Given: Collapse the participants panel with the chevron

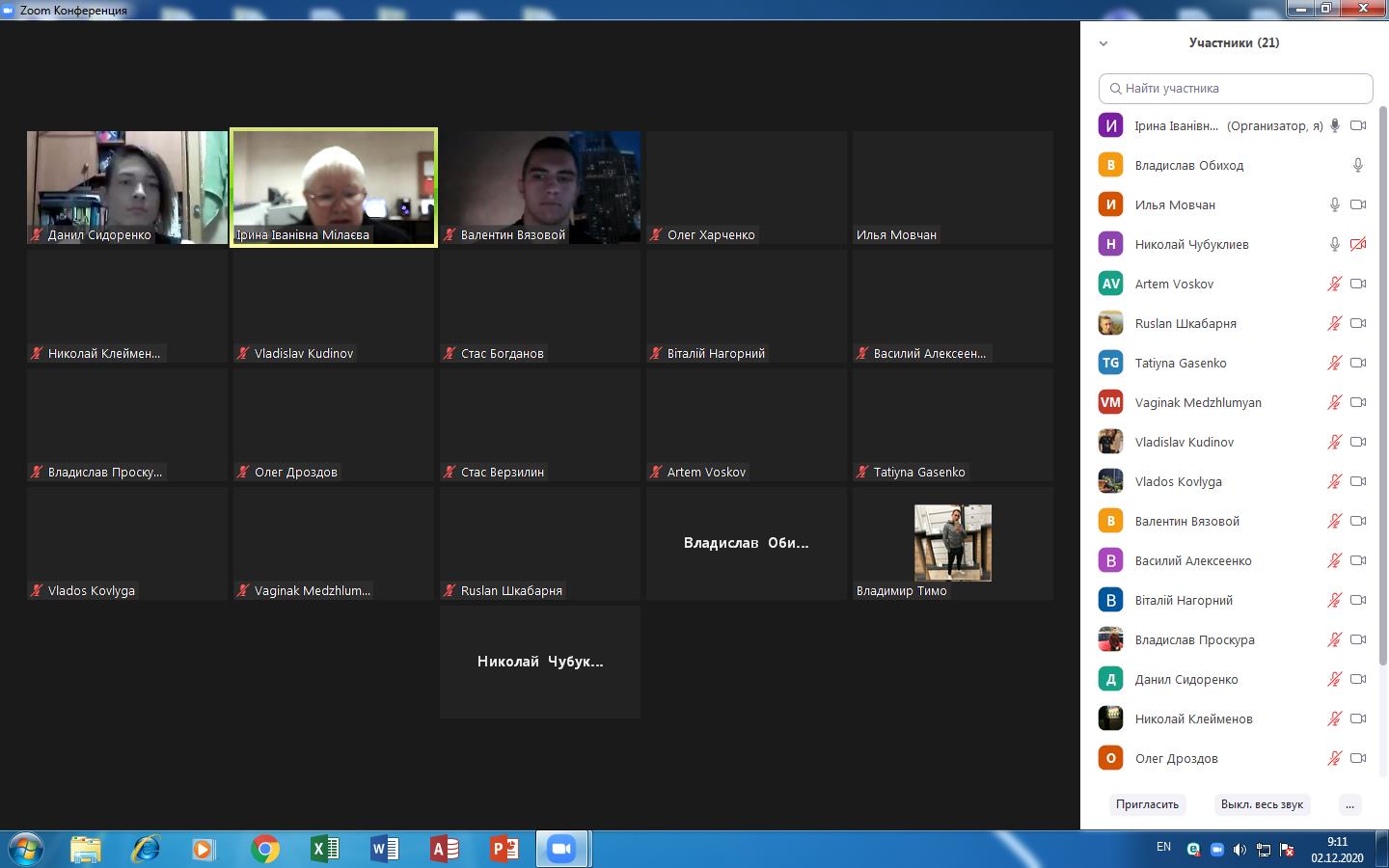Looking at the screenshot, I should tap(1103, 43).
